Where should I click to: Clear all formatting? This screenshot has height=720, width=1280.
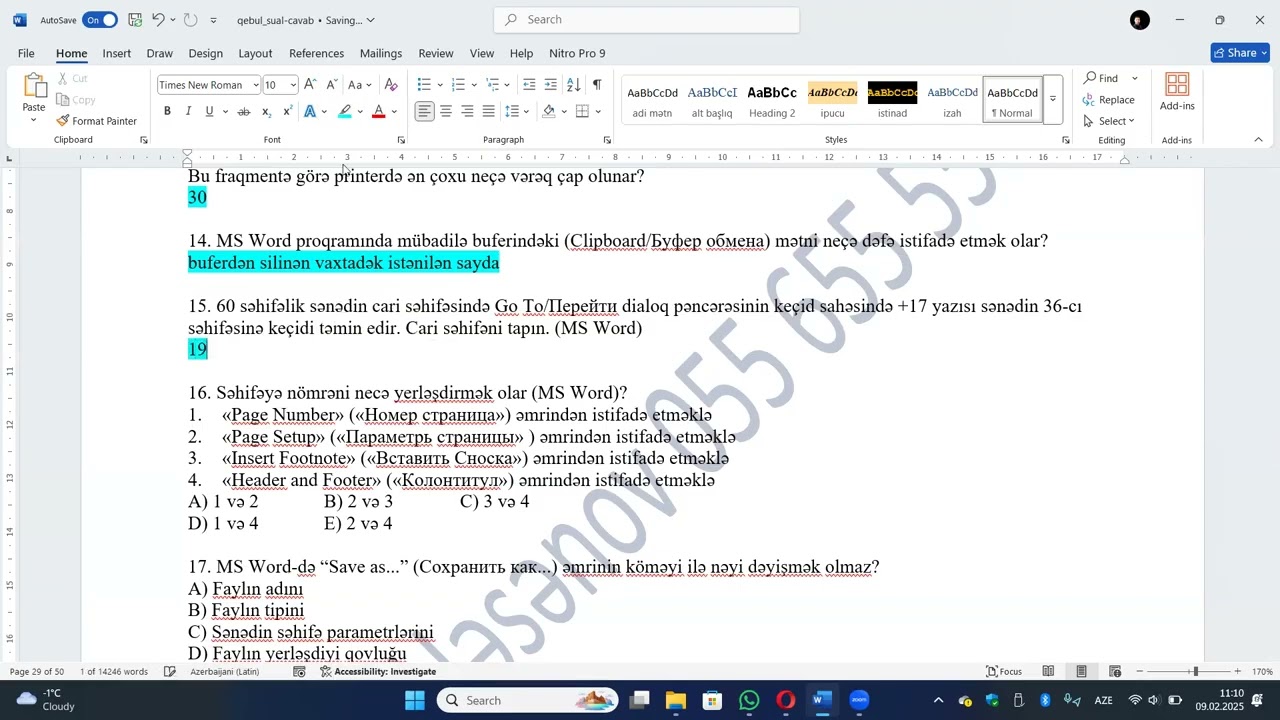point(391,85)
